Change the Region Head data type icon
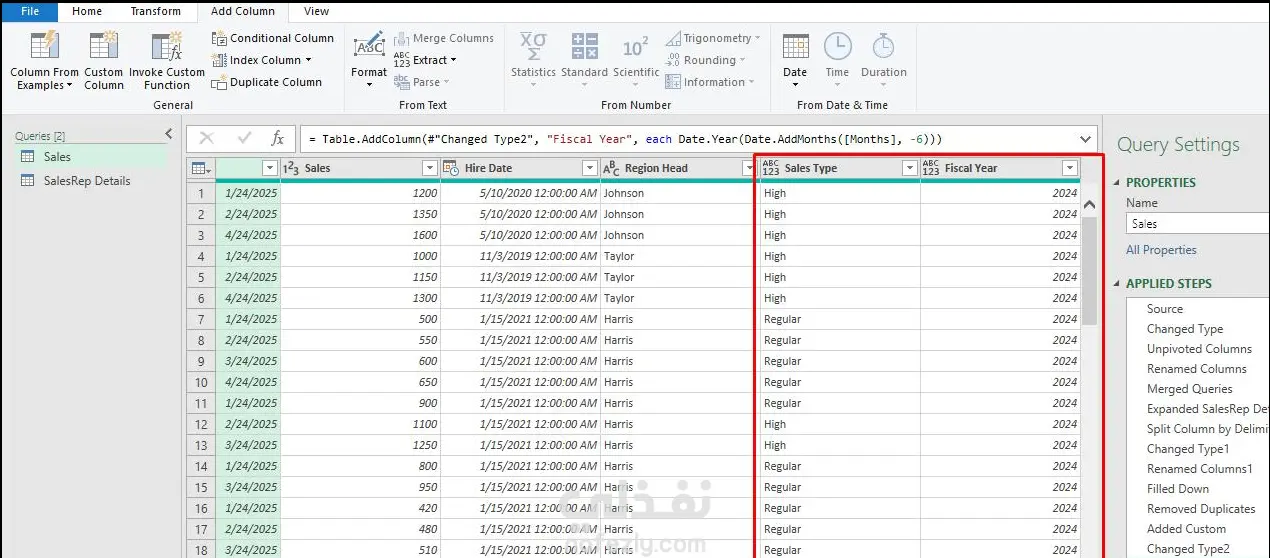Image resolution: width=1270 pixels, height=558 pixels. point(611,168)
